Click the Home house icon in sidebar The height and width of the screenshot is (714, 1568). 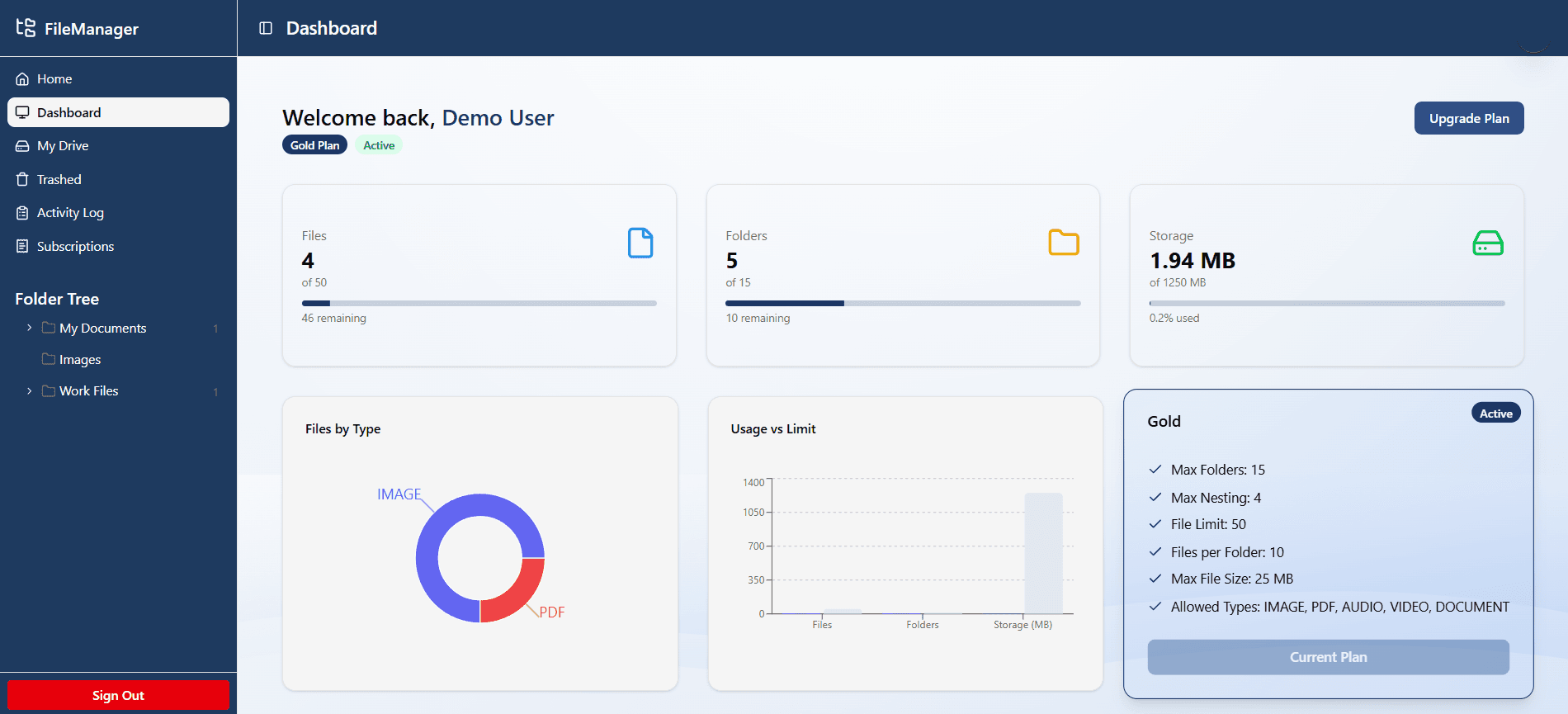point(22,79)
